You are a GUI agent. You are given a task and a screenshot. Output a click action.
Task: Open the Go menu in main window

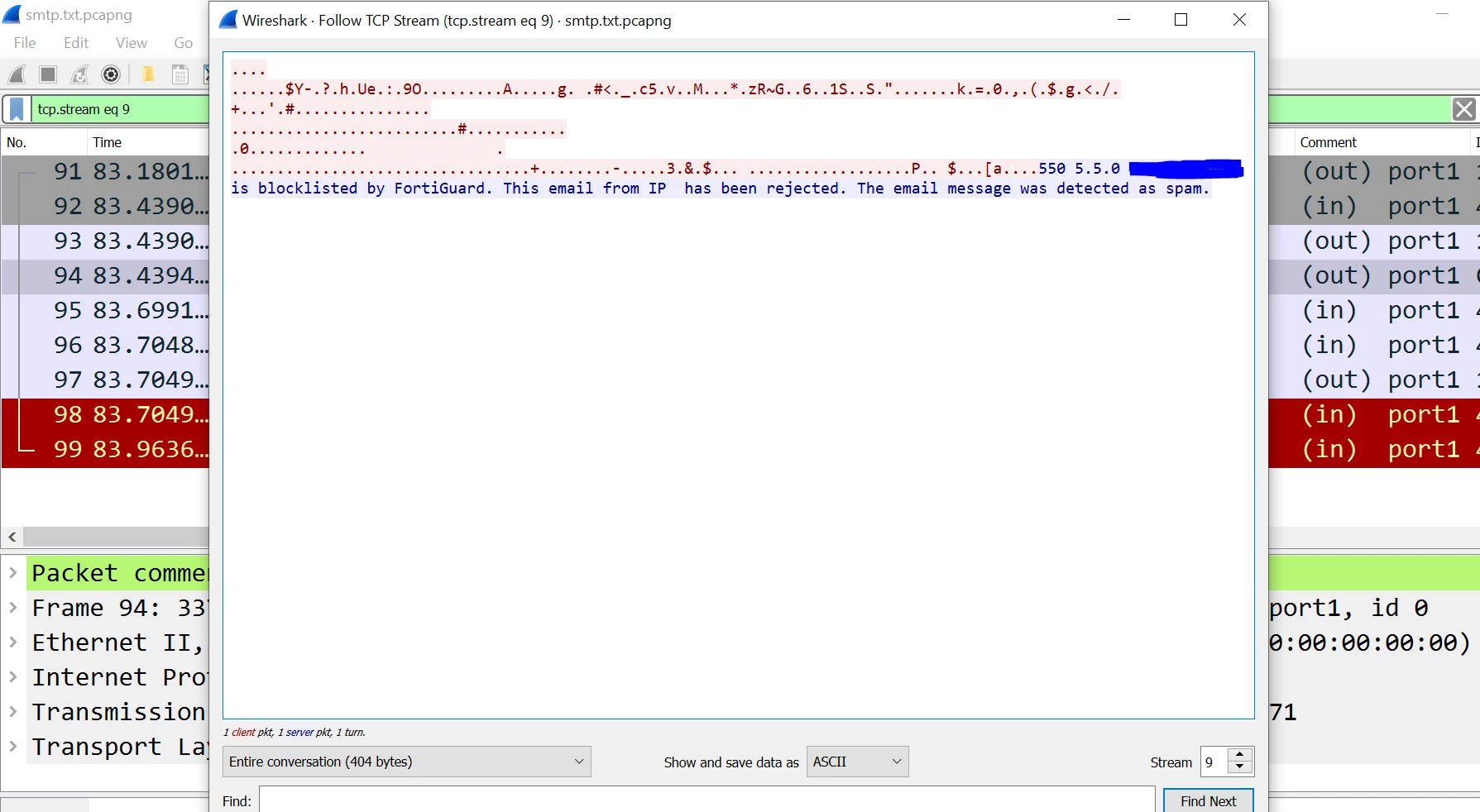click(184, 43)
